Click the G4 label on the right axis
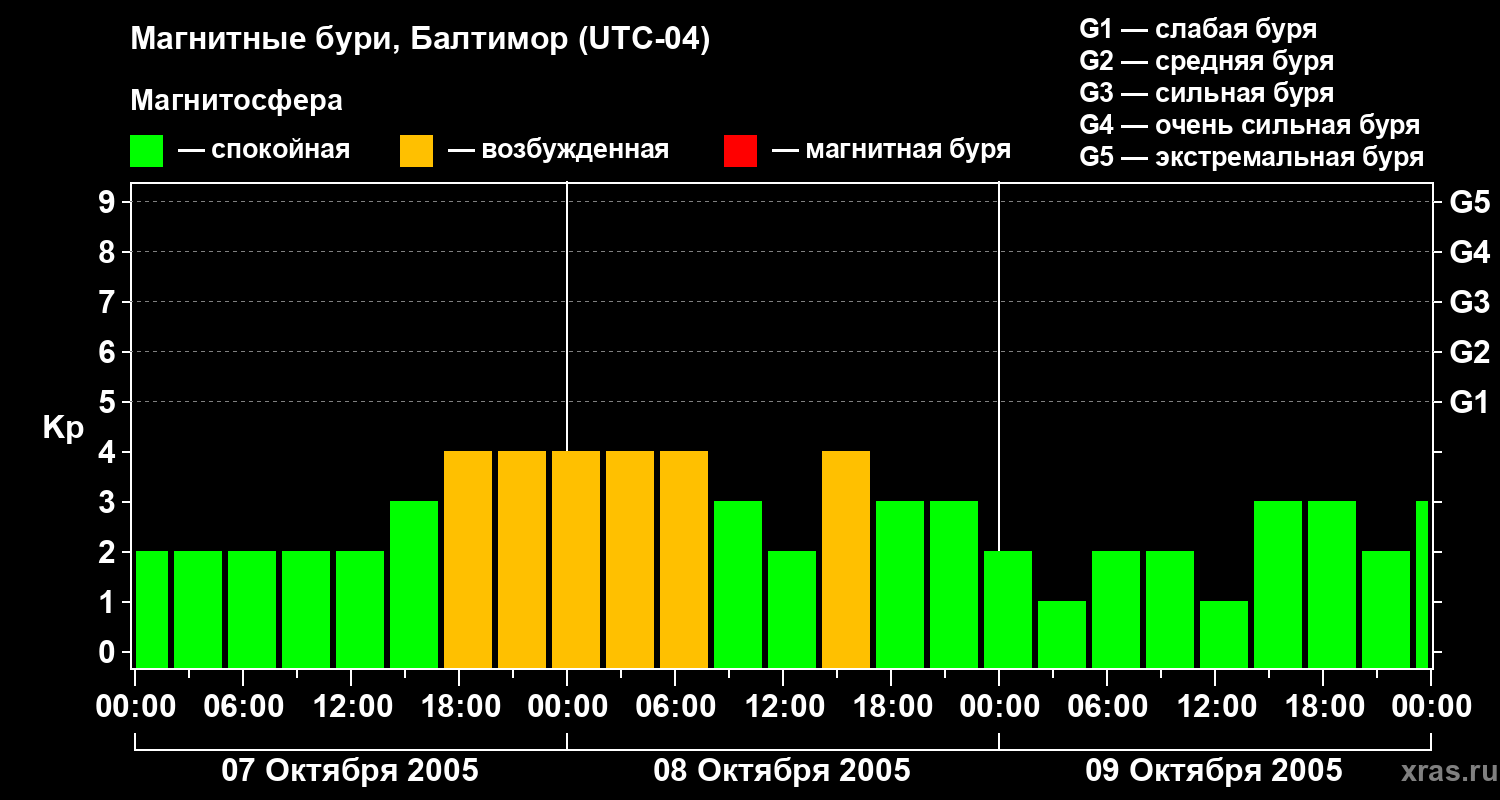Screen dimensions: 1500x800 (x=1470, y=252)
